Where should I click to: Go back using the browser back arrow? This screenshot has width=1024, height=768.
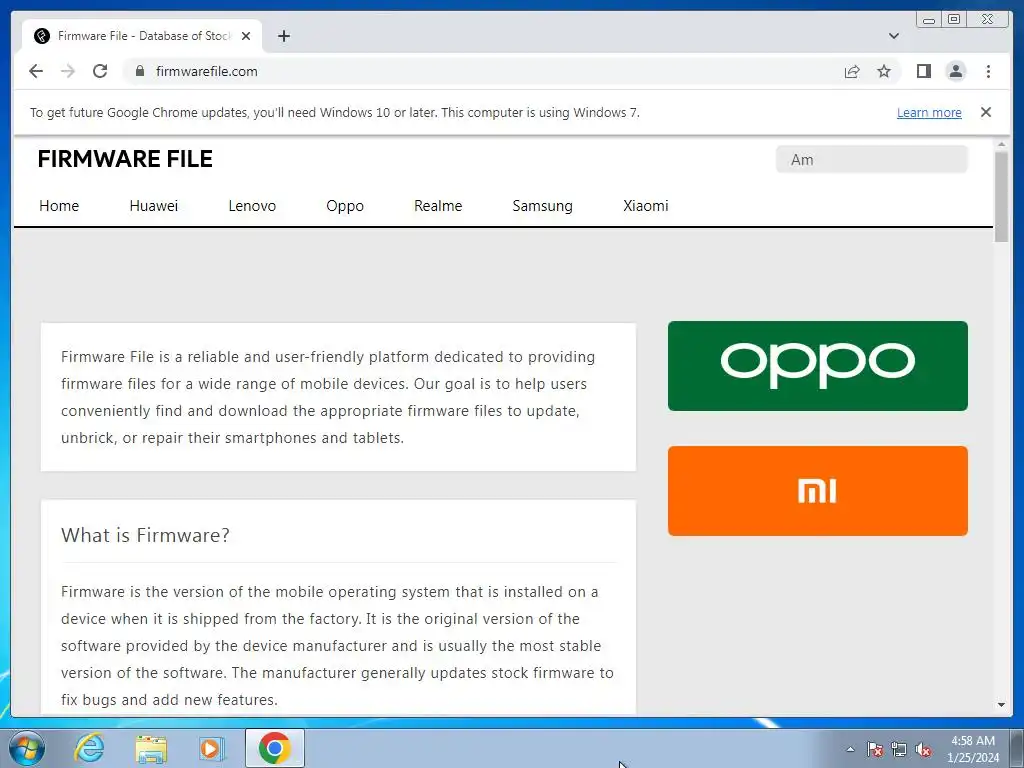point(36,71)
